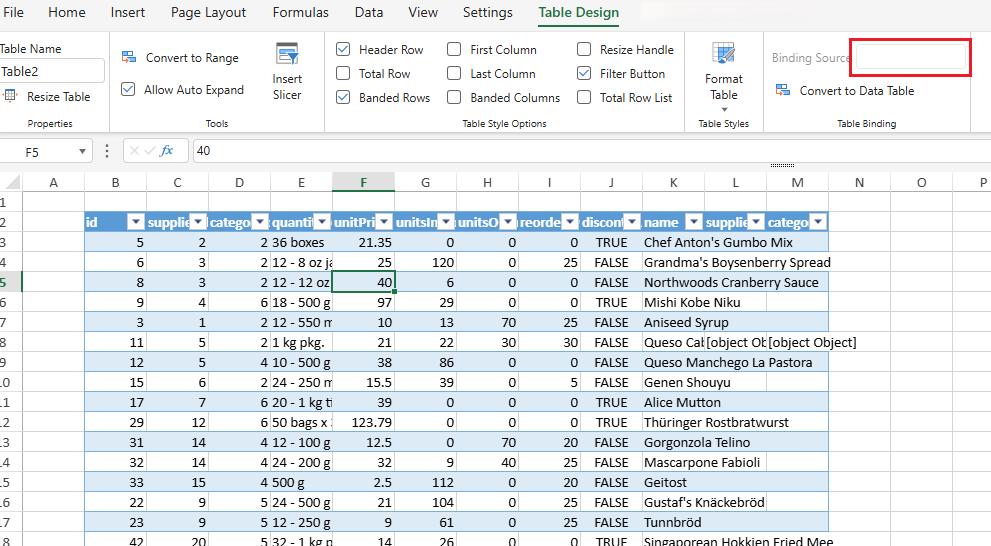Click the Convert to Range button label
Viewport: 991px width, 546px height.
tap(192, 58)
